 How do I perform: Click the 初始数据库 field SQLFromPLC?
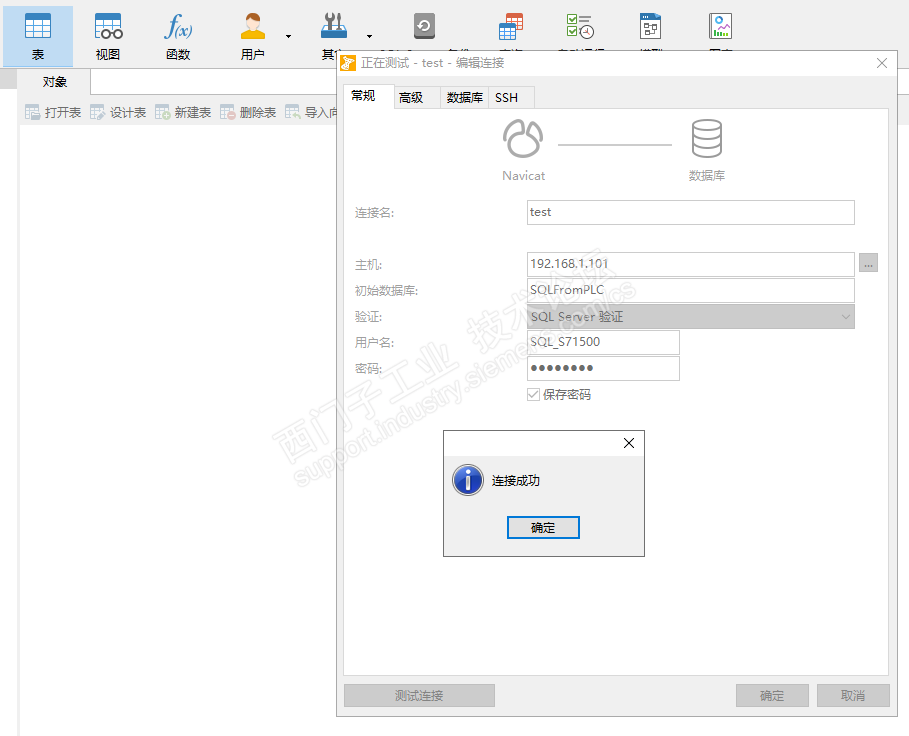(690, 290)
